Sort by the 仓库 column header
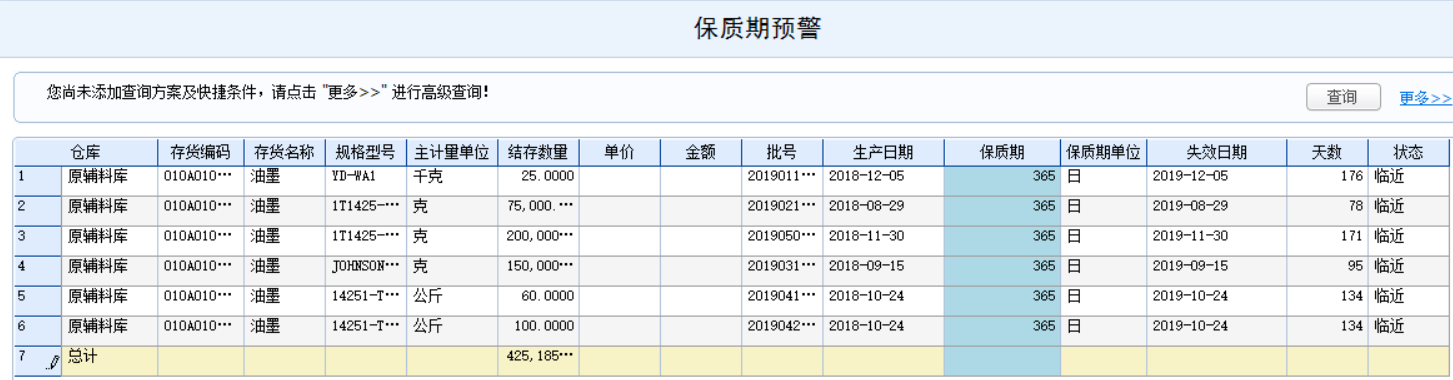The height and width of the screenshot is (380, 1453). [85, 152]
